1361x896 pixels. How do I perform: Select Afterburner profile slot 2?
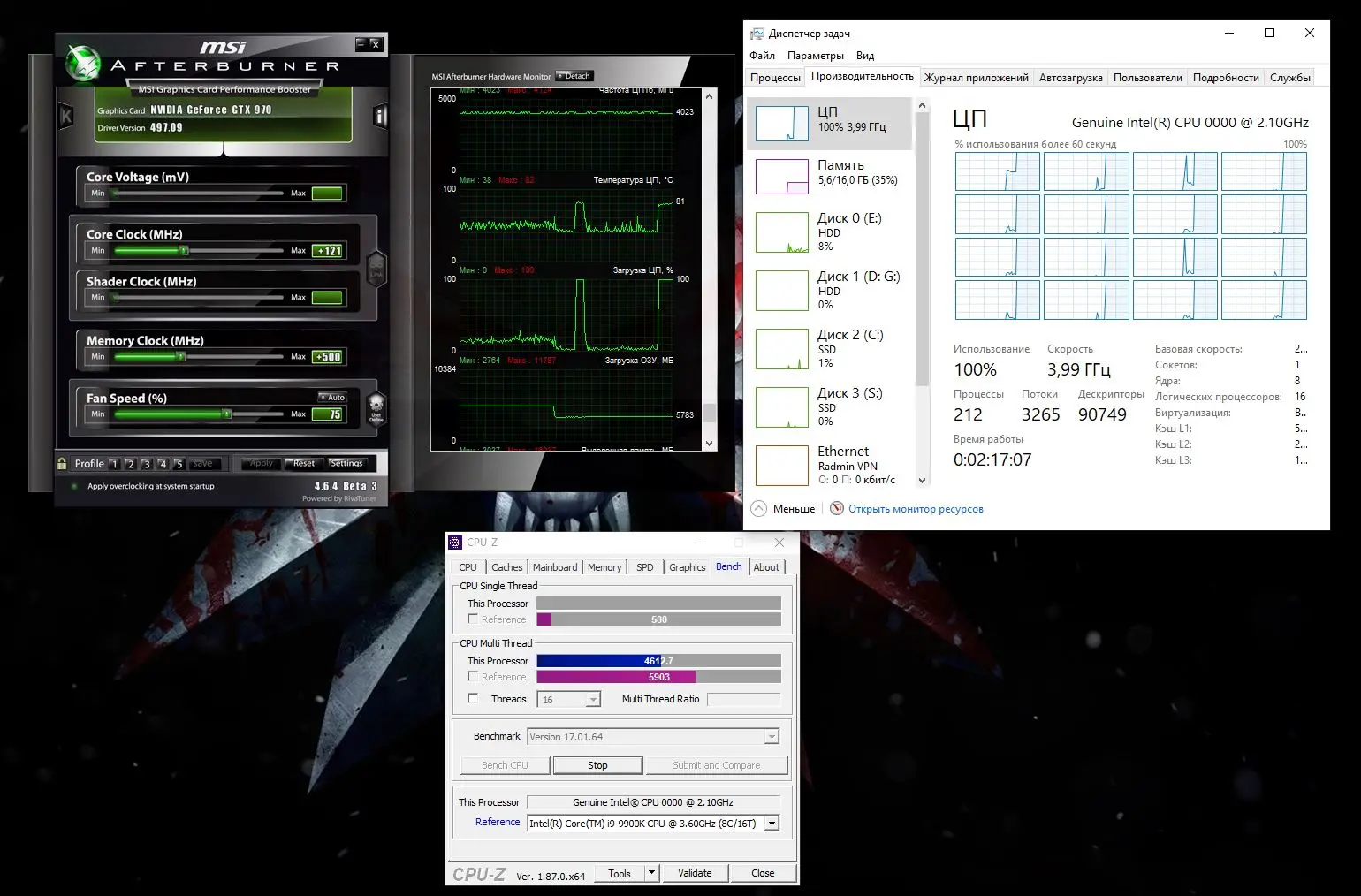130,464
